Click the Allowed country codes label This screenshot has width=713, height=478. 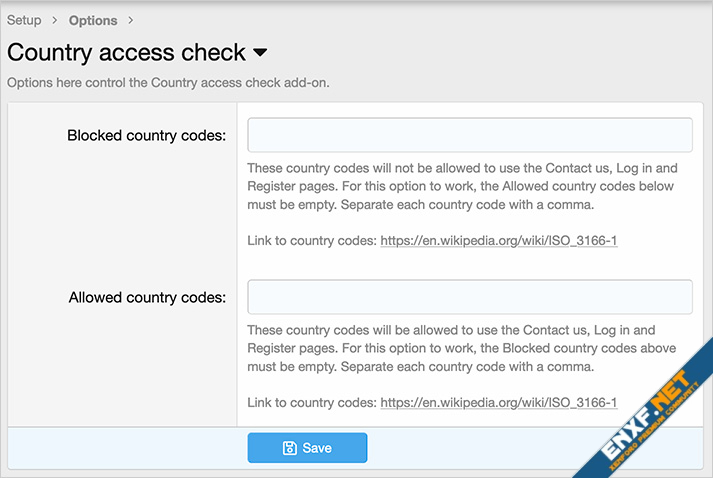[147, 297]
